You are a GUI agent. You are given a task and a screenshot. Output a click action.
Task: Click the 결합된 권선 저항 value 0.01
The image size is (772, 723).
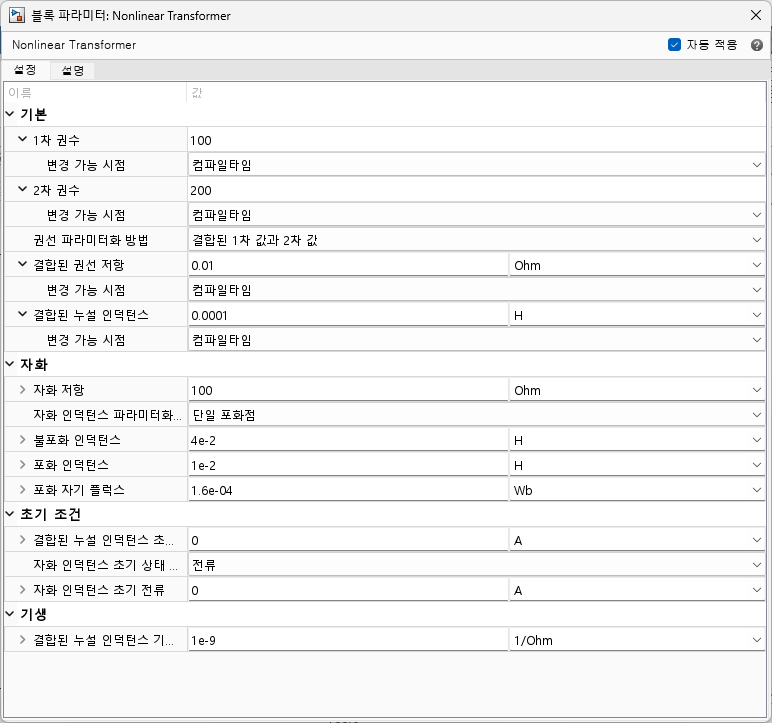point(348,265)
